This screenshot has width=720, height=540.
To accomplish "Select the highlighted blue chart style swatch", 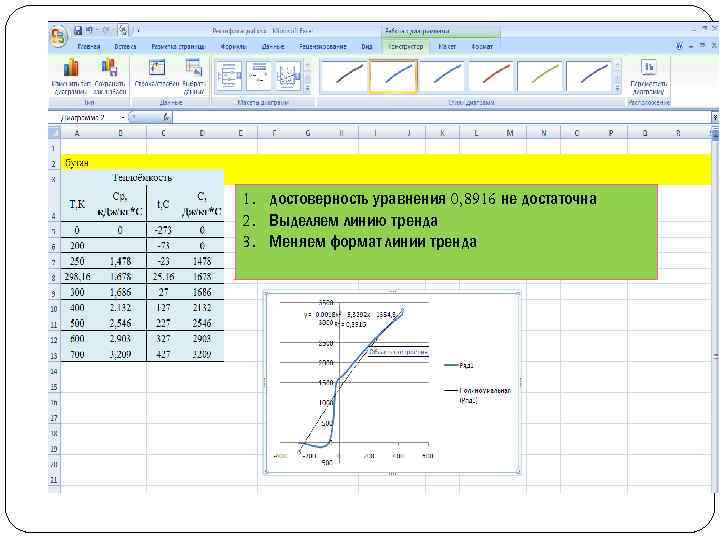I will [x=394, y=76].
